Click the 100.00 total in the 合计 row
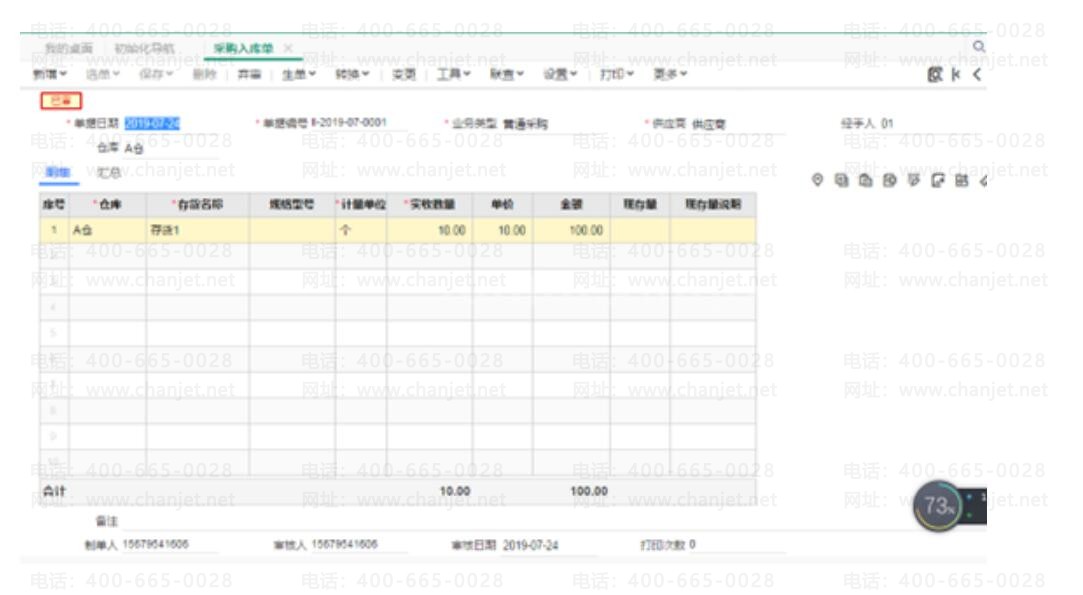 click(588, 491)
